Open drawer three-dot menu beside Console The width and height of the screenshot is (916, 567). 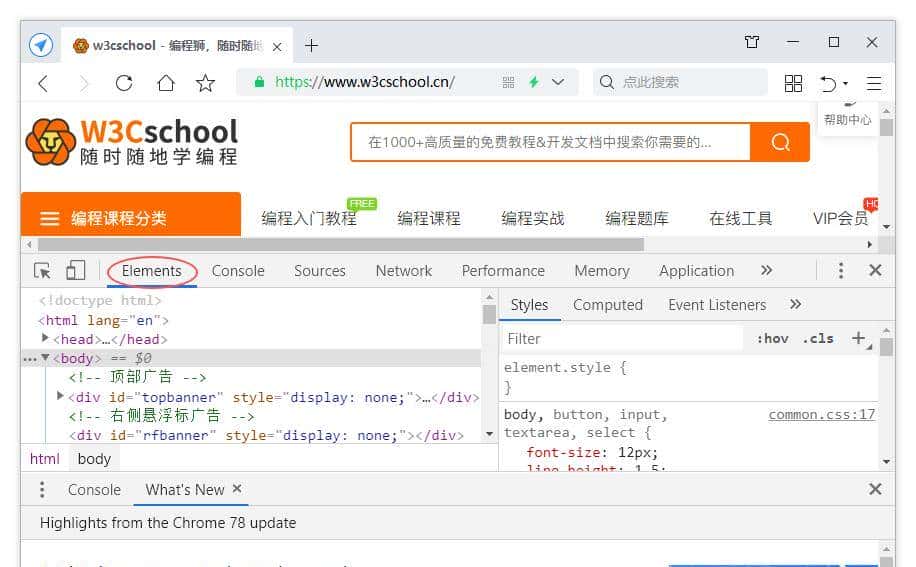[42, 489]
